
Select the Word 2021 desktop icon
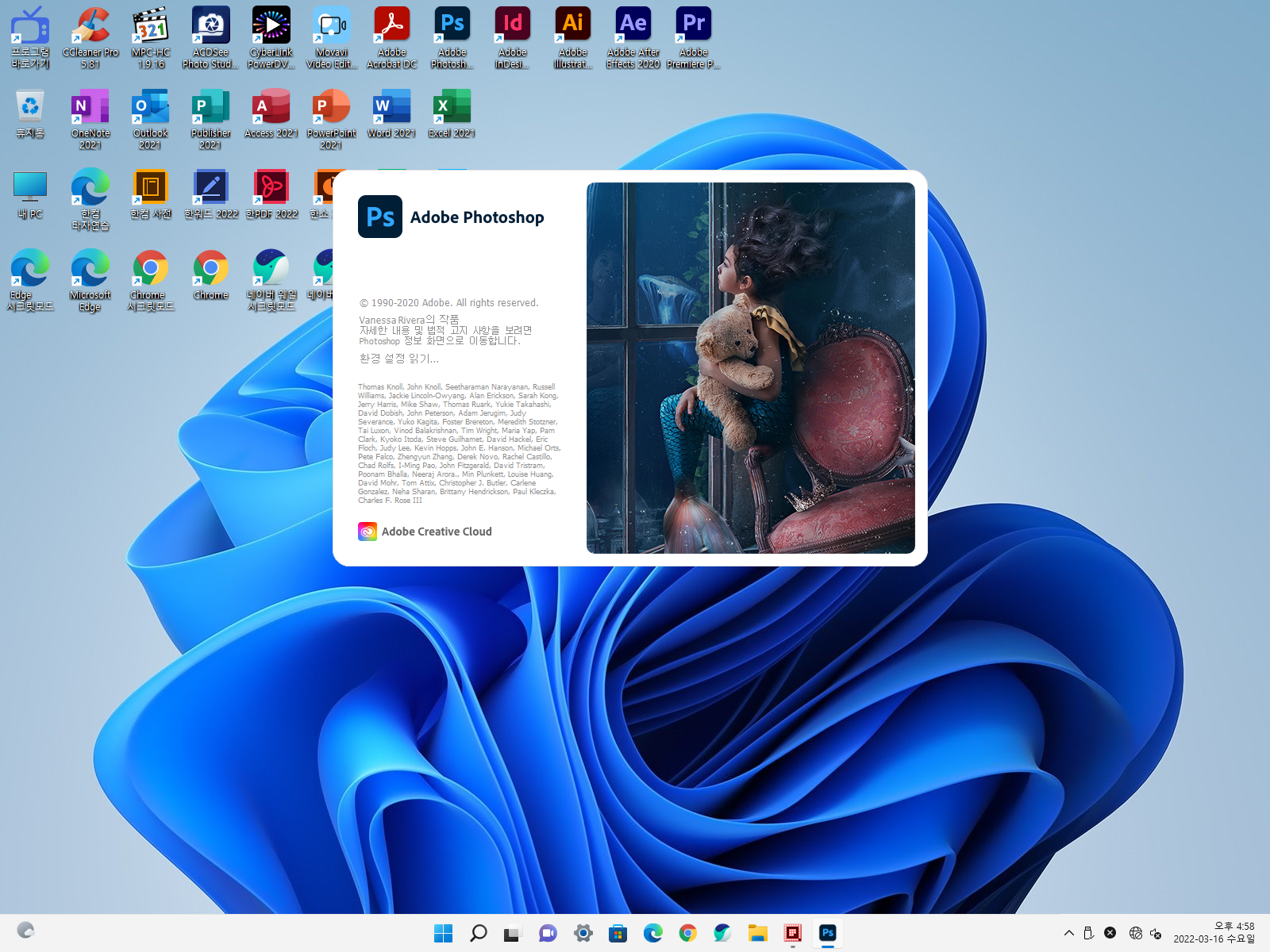pos(392,113)
